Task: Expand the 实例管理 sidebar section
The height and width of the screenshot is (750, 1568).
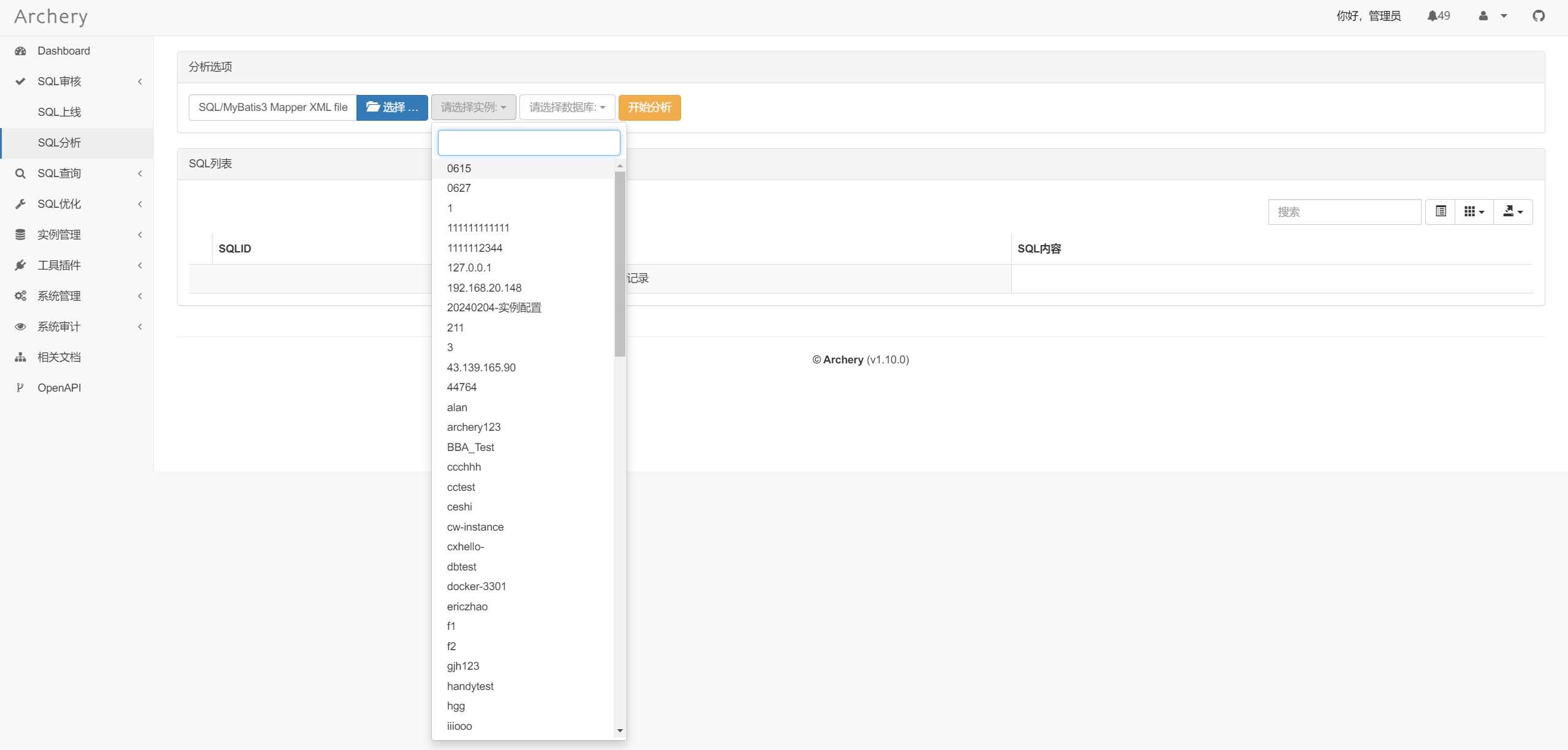Action: (x=59, y=235)
